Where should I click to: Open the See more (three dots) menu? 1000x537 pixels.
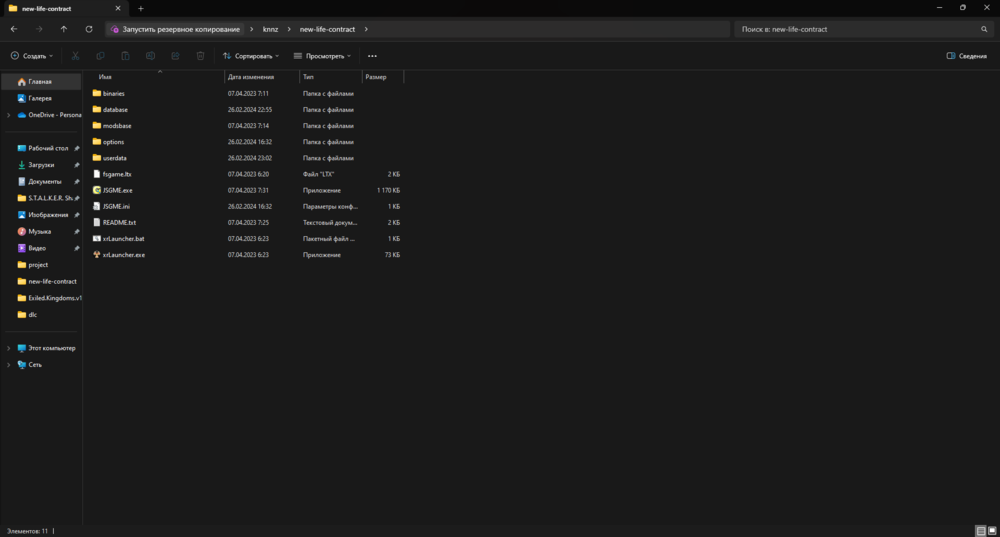[372, 56]
